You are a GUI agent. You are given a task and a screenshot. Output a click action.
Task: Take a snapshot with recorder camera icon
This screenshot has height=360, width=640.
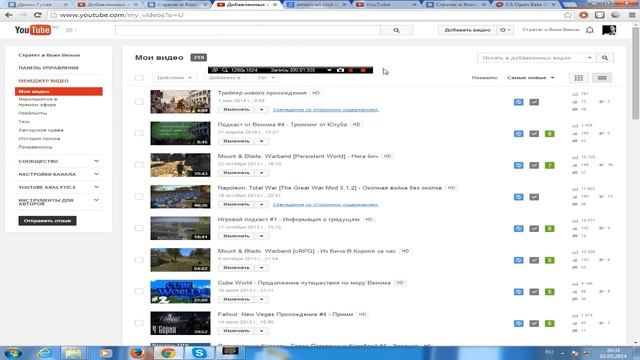click(340, 70)
